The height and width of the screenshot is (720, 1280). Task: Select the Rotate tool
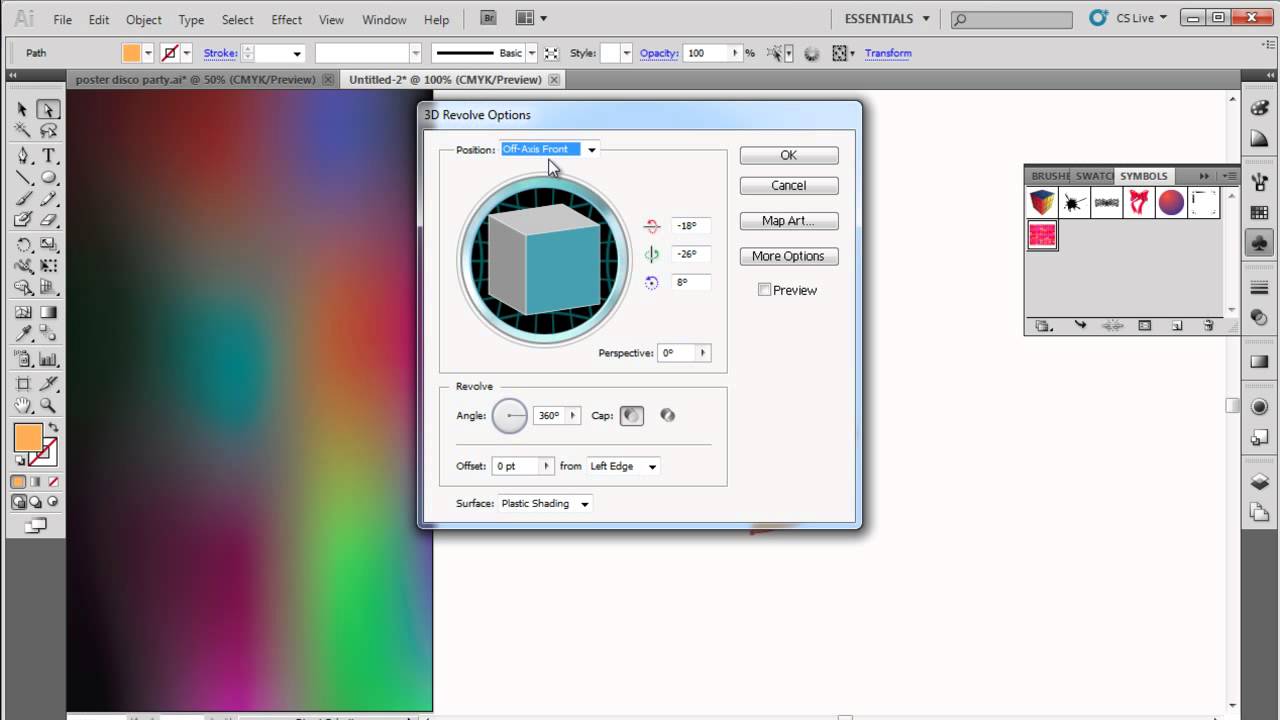pos(22,245)
